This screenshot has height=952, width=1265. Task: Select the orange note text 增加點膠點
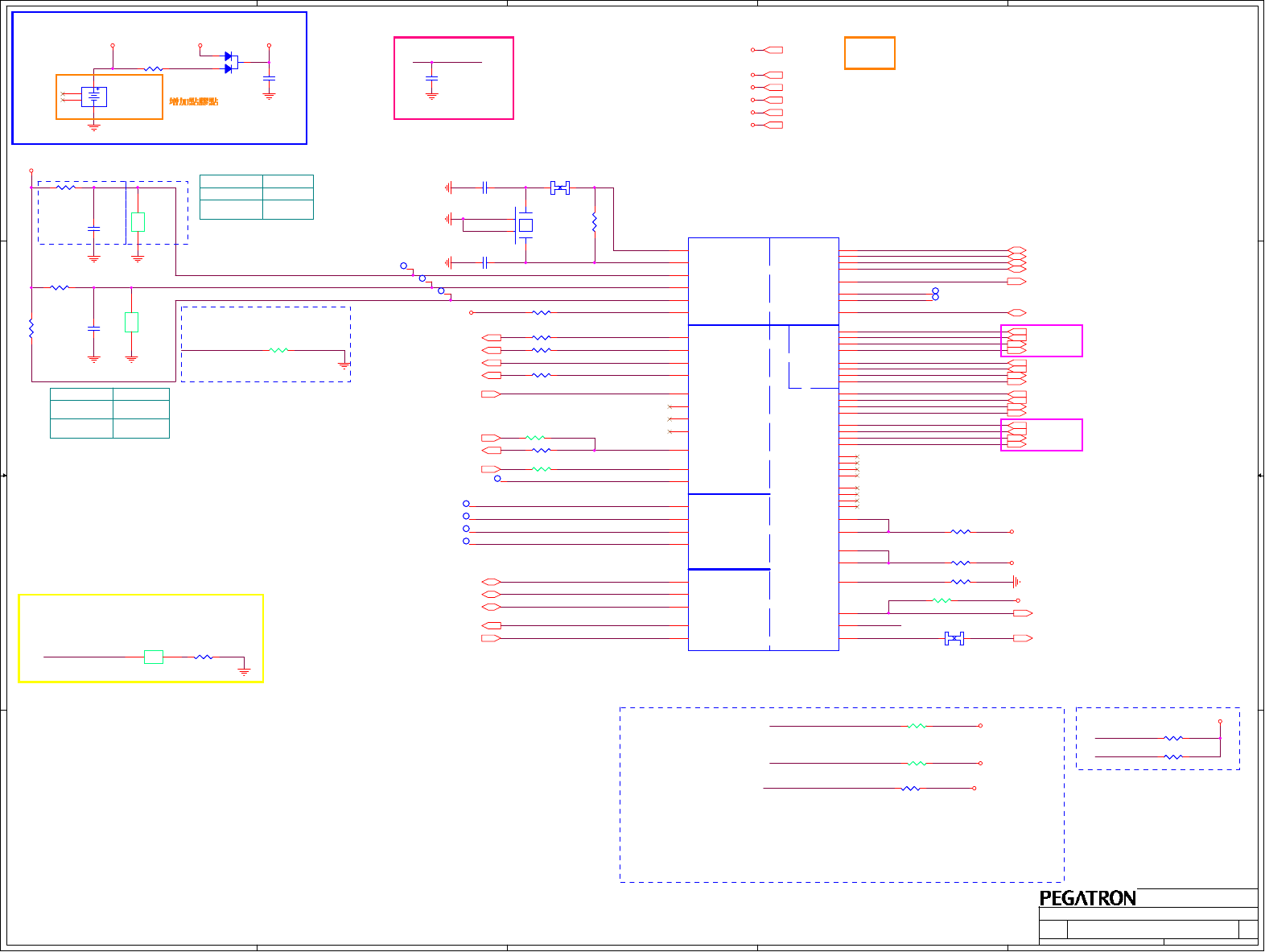click(x=194, y=101)
